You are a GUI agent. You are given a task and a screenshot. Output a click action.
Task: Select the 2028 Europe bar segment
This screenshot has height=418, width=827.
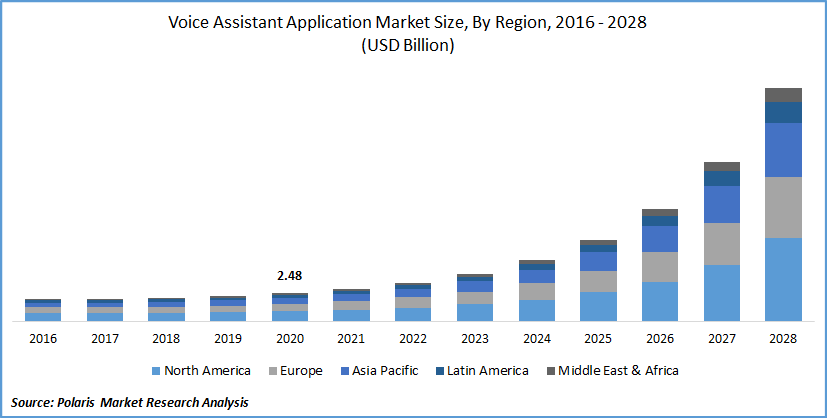783,207
